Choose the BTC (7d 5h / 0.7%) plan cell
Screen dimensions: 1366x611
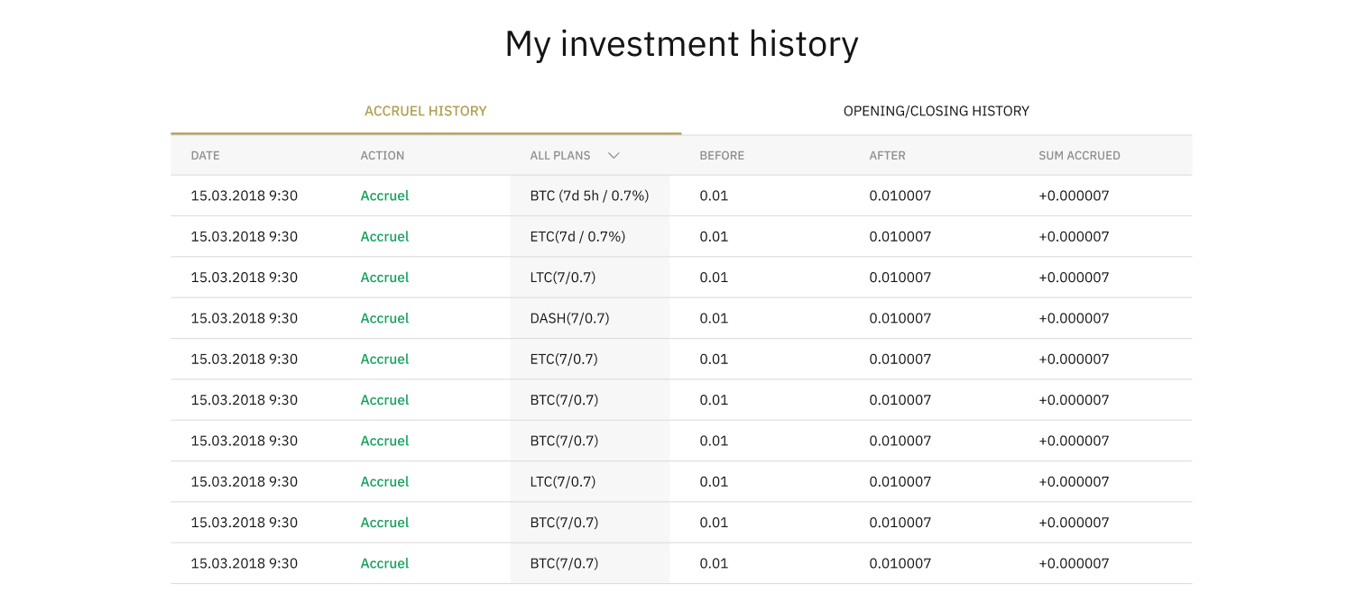pyautogui.click(x=589, y=196)
